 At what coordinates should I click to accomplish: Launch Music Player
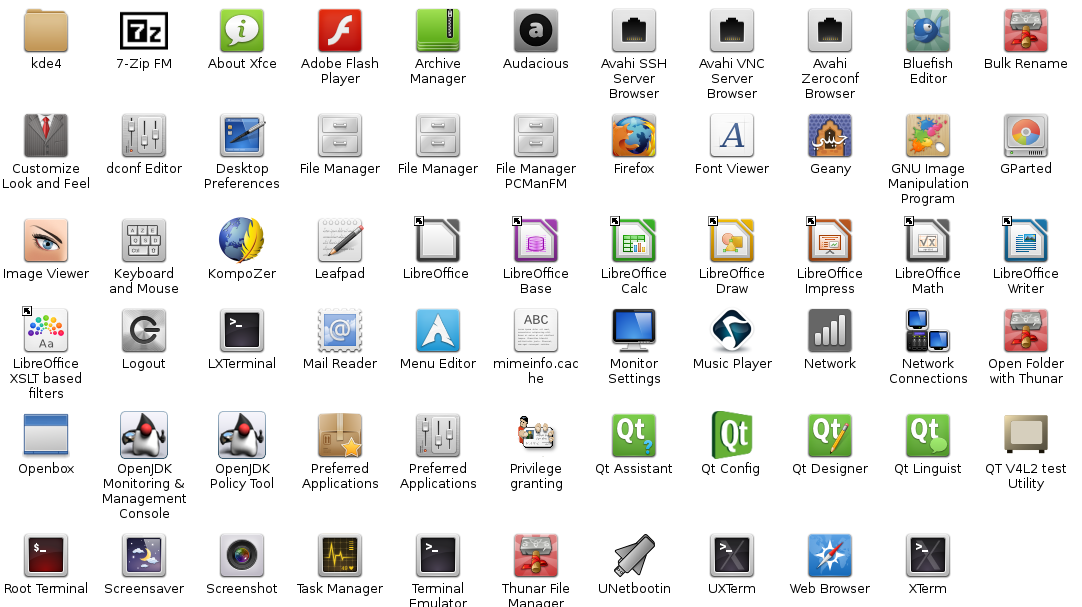pyautogui.click(x=731, y=330)
